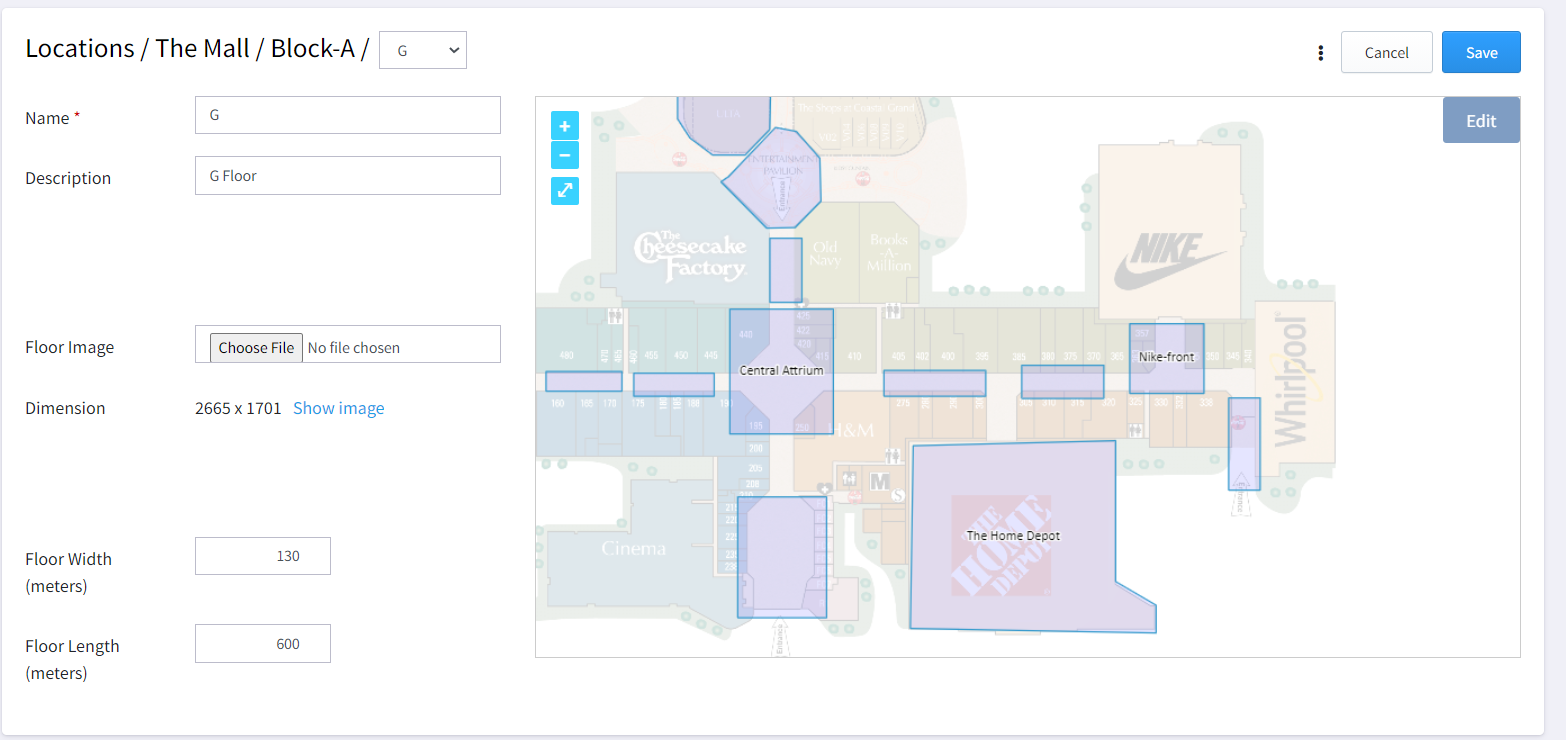Click the No file chosen text
The image size is (1566, 740).
click(354, 348)
